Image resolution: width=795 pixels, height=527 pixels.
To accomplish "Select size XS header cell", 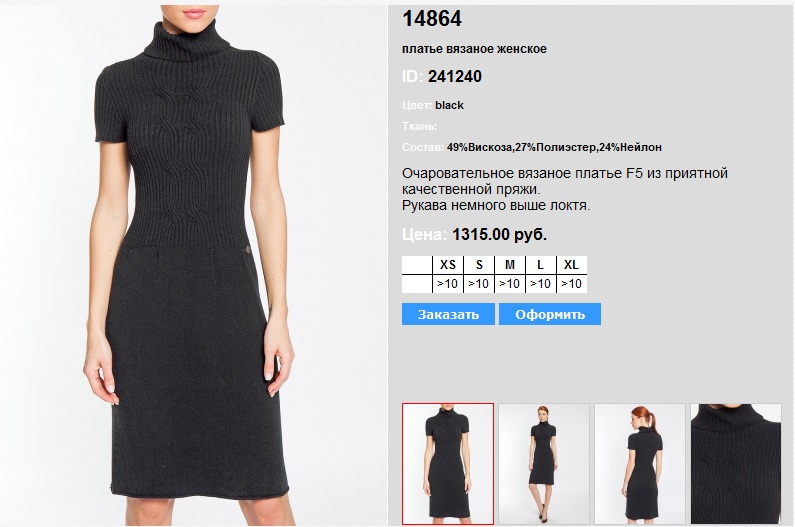I will (x=448, y=265).
